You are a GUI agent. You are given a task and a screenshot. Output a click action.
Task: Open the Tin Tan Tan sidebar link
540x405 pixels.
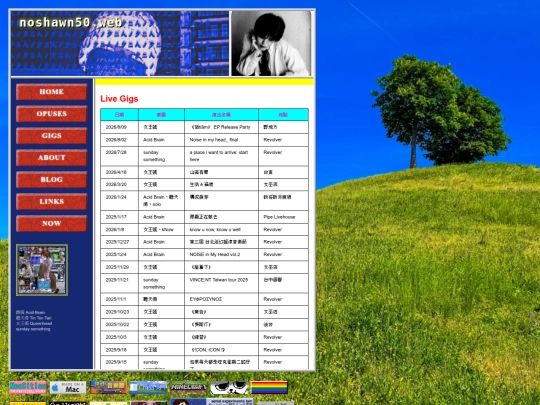click(33, 318)
